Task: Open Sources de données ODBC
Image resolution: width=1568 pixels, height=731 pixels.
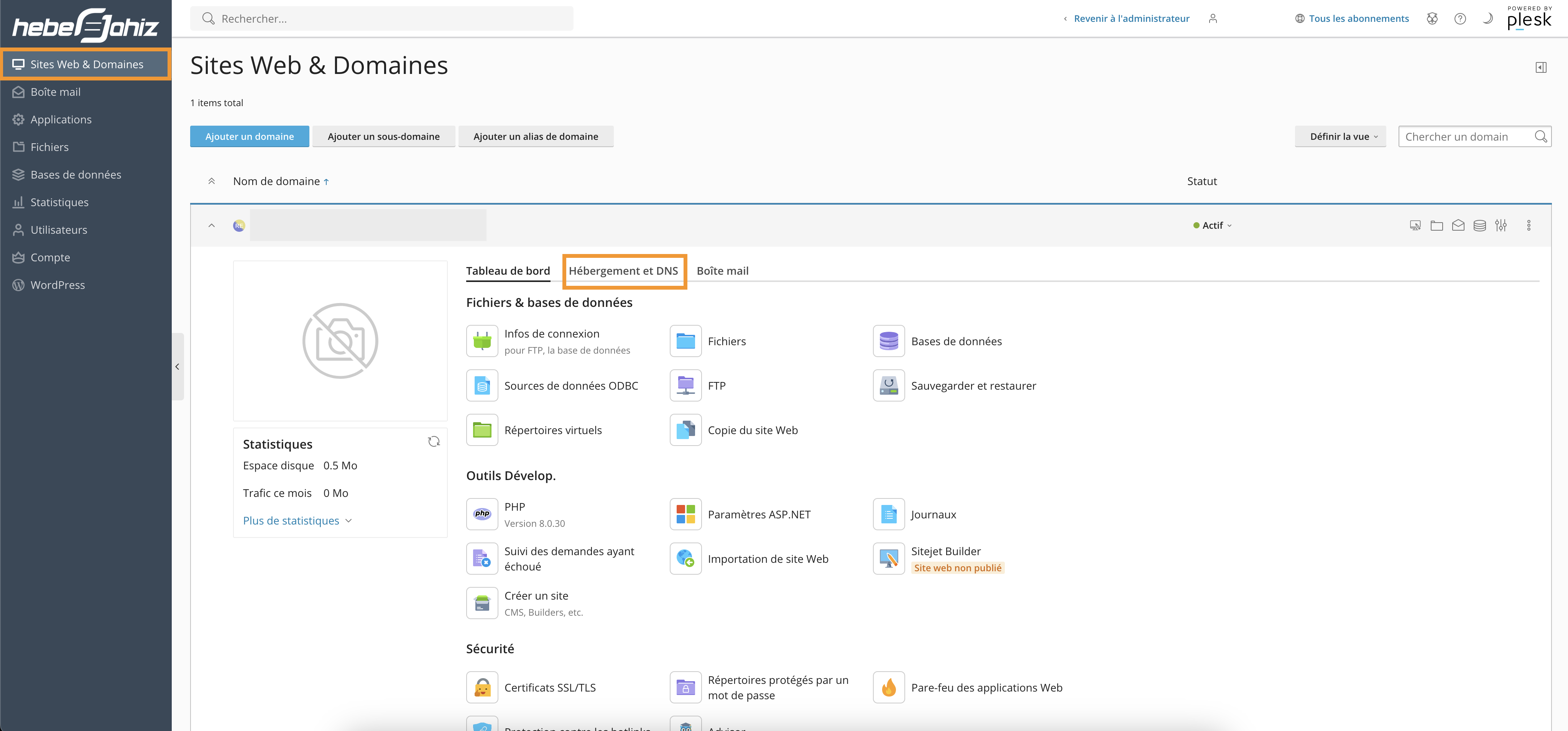Action: [x=570, y=385]
